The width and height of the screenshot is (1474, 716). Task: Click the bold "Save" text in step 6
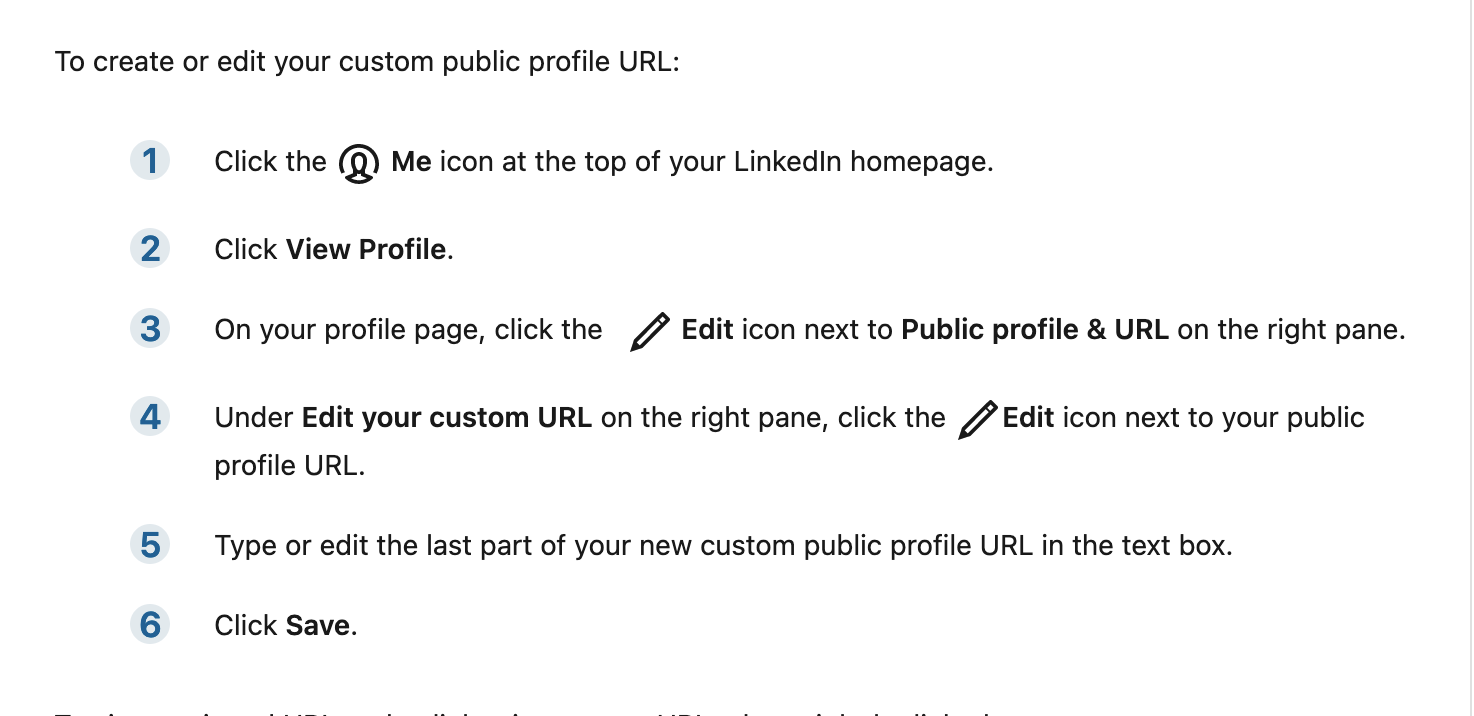[x=319, y=626]
